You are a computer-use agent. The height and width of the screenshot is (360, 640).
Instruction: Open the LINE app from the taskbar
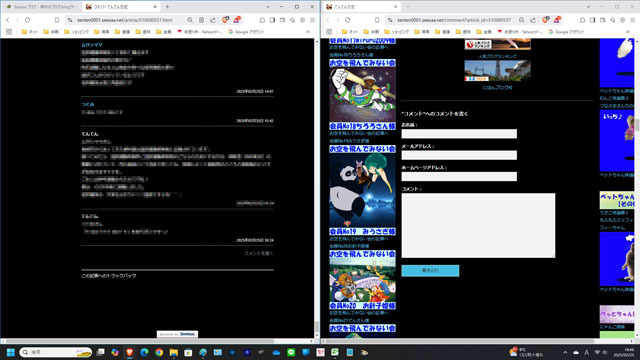pos(291,352)
